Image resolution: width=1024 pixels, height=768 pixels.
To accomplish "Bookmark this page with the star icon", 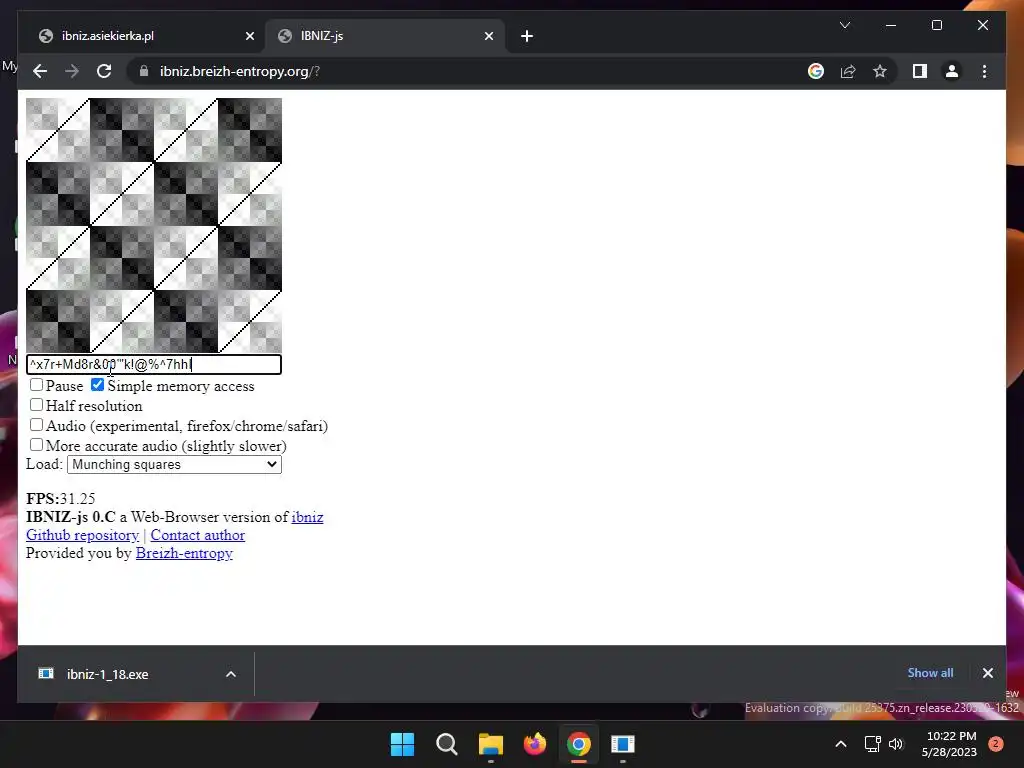I will pyautogui.click(x=880, y=71).
